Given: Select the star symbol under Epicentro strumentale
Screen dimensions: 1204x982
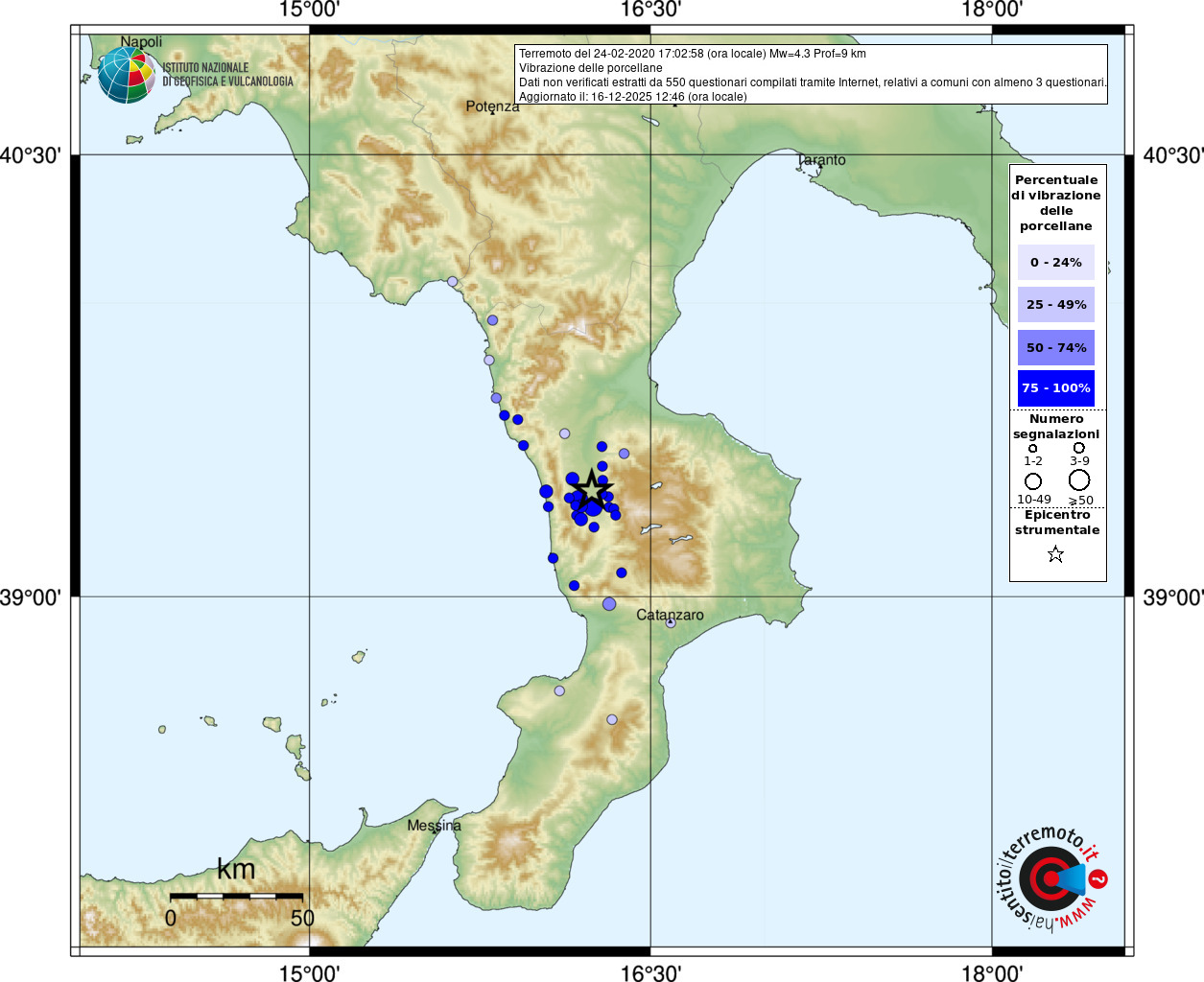Looking at the screenshot, I should (1055, 554).
